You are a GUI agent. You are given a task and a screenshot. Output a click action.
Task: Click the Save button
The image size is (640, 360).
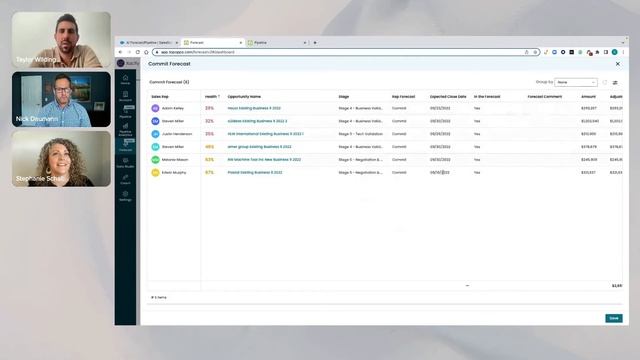[613, 318]
